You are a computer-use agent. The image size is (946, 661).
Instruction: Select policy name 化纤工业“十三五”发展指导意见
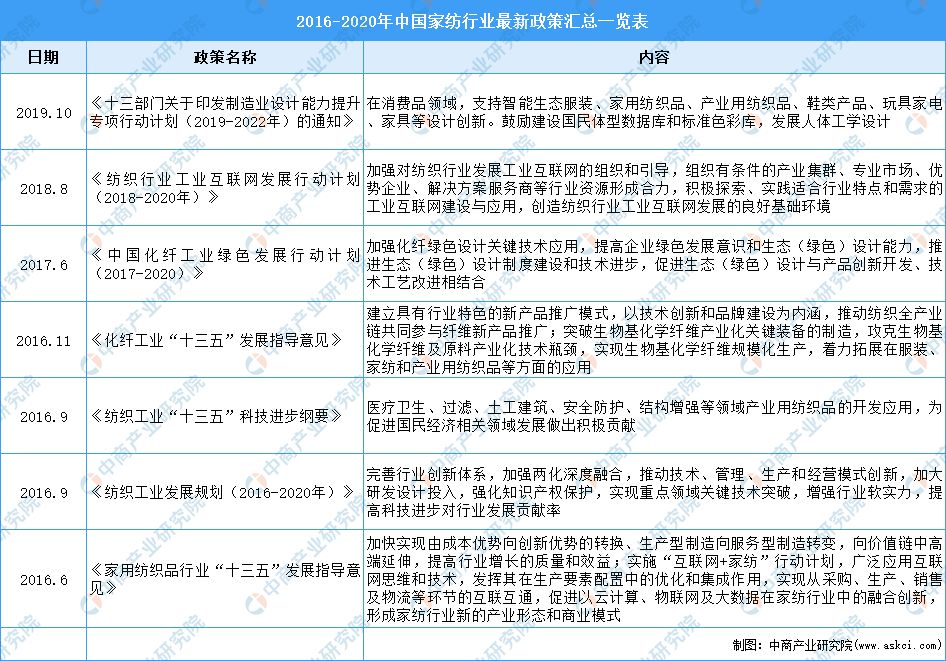pos(216,340)
